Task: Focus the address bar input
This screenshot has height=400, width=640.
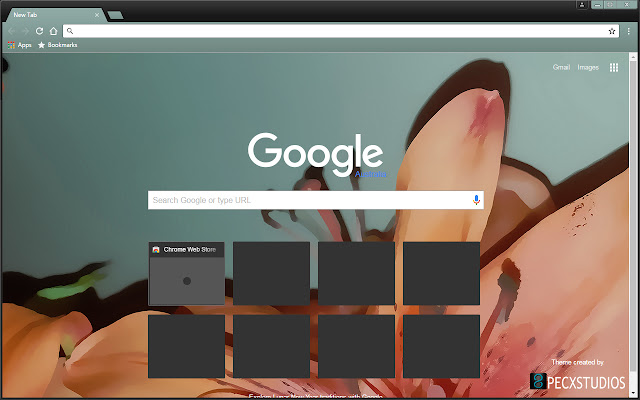Action: tap(340, 31)
